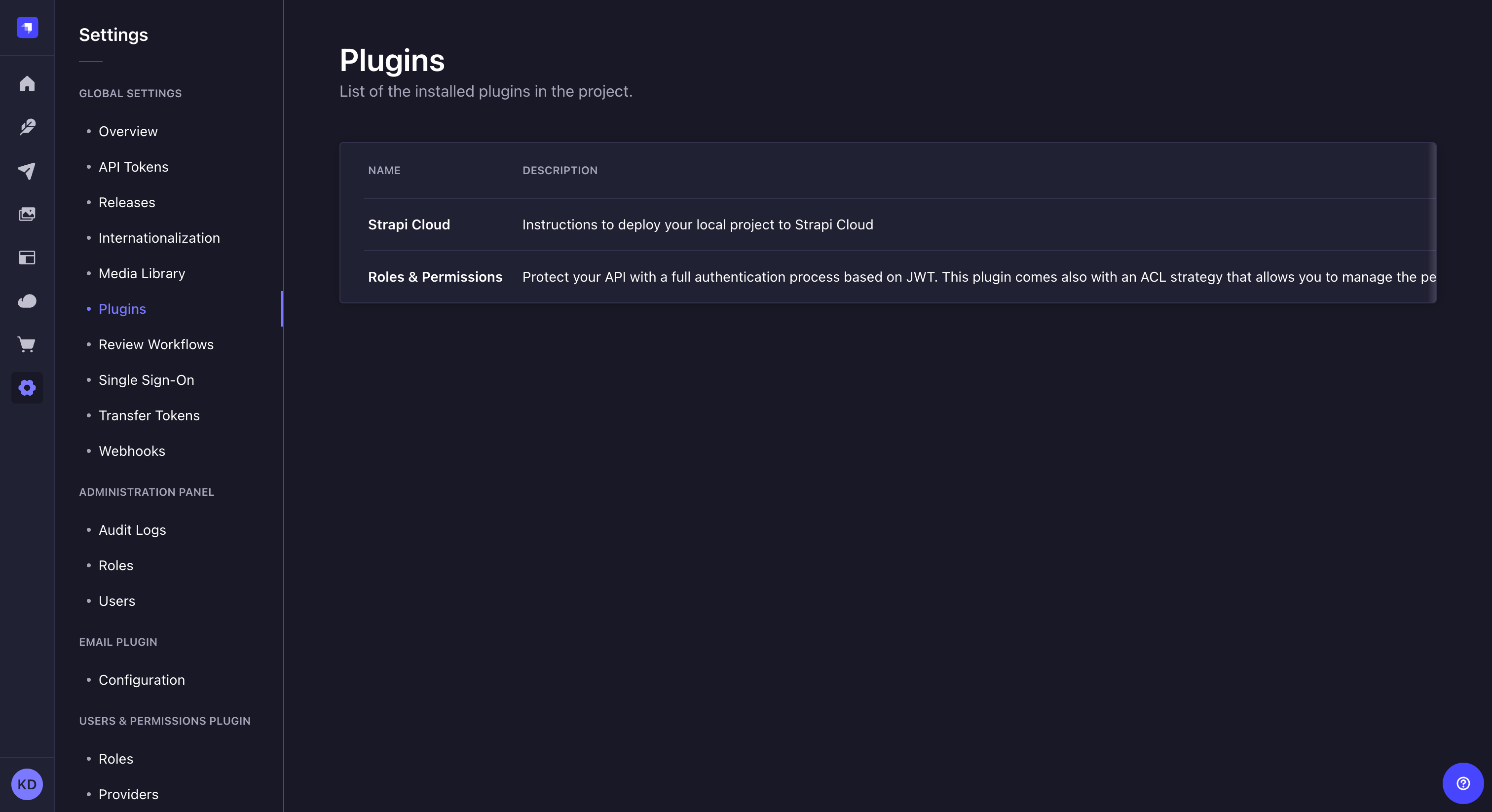Open the help question mark button

pos(1462,783)
